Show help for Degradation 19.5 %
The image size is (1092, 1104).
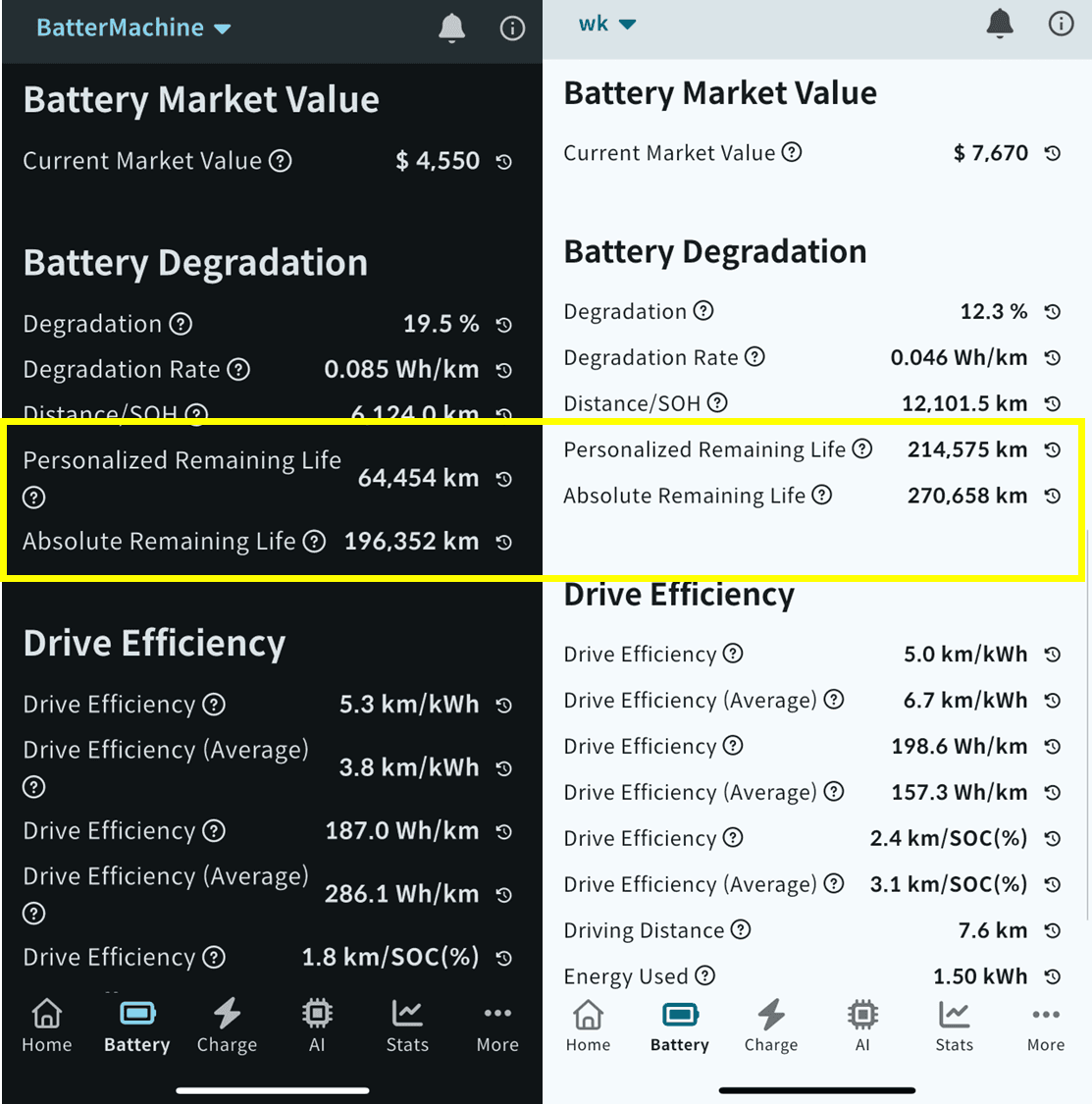[x=181, y=324]
